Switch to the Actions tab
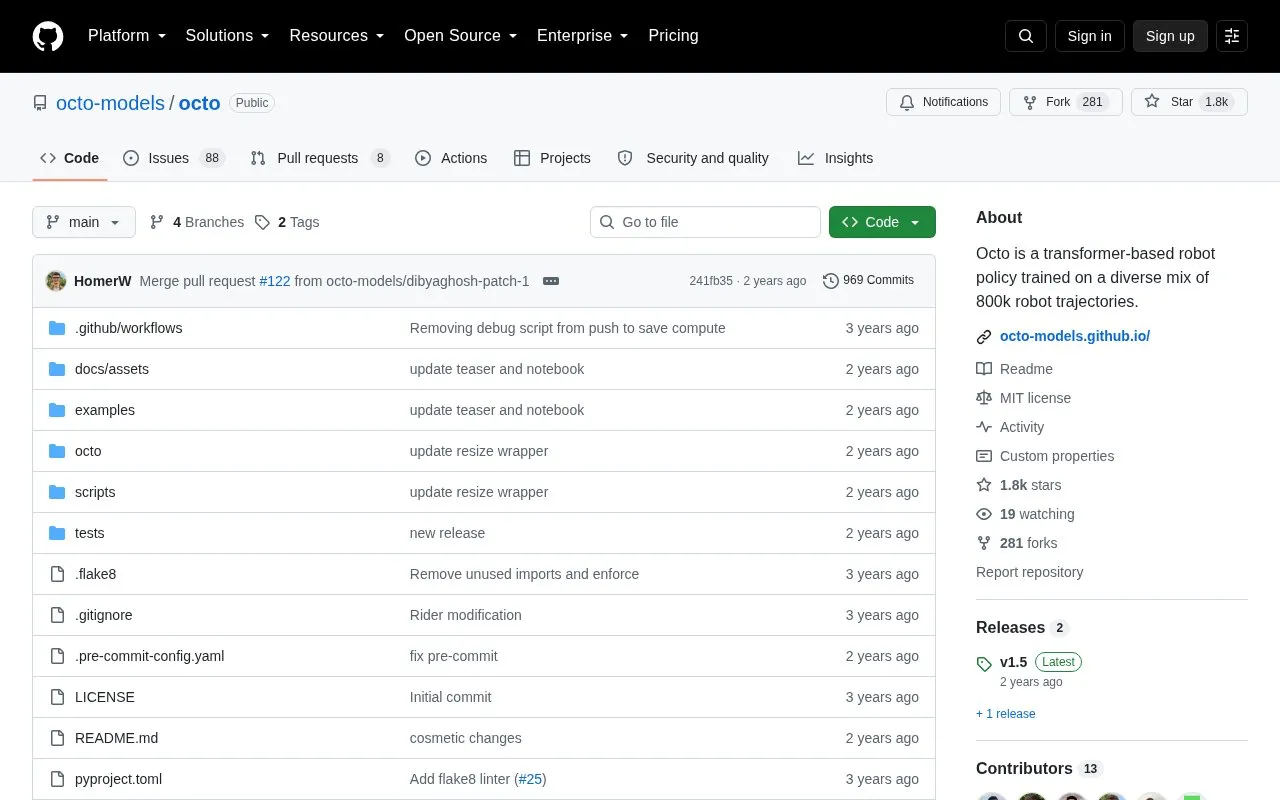 point(451,158)
